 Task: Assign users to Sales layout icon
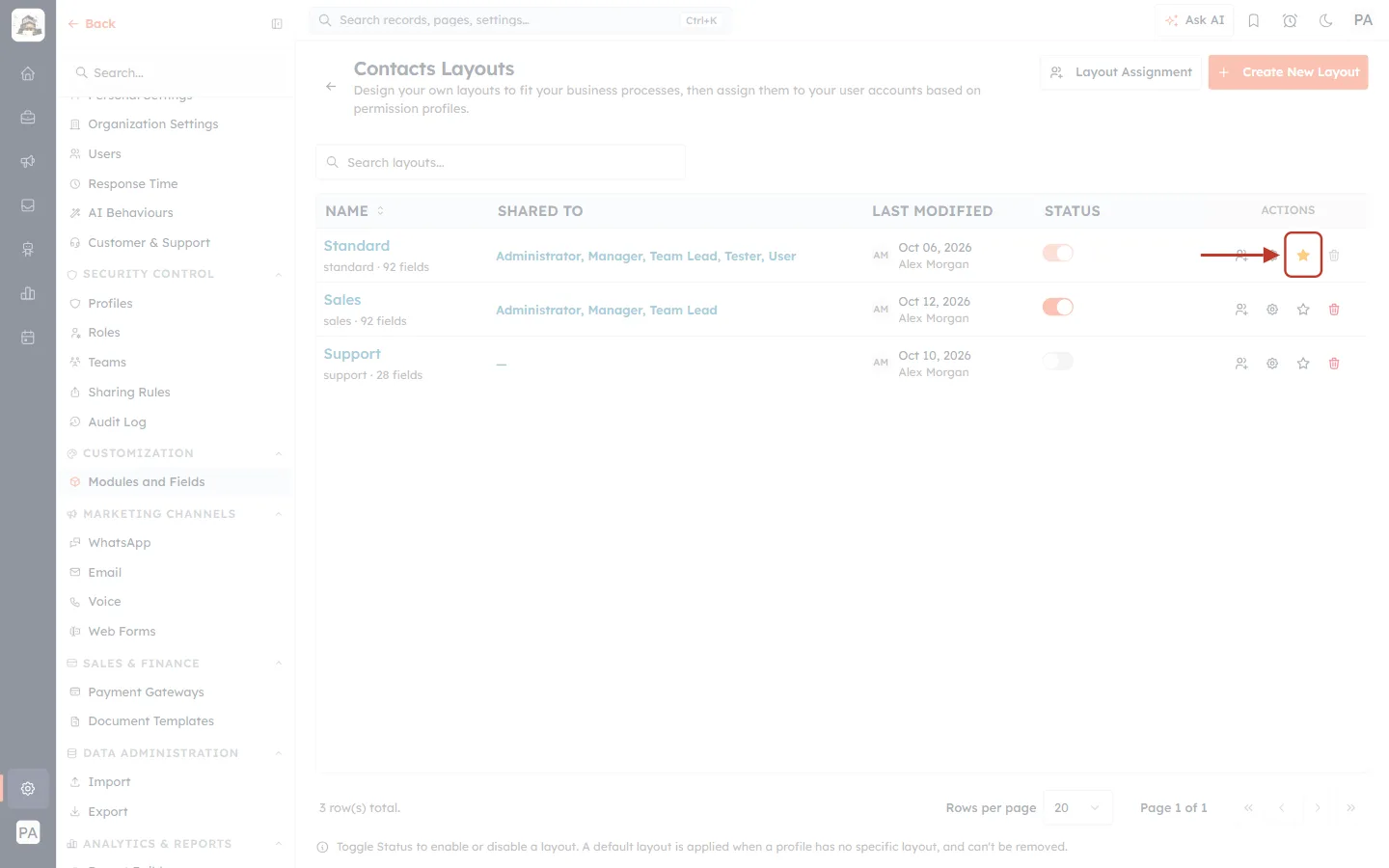pos(1241,310)
